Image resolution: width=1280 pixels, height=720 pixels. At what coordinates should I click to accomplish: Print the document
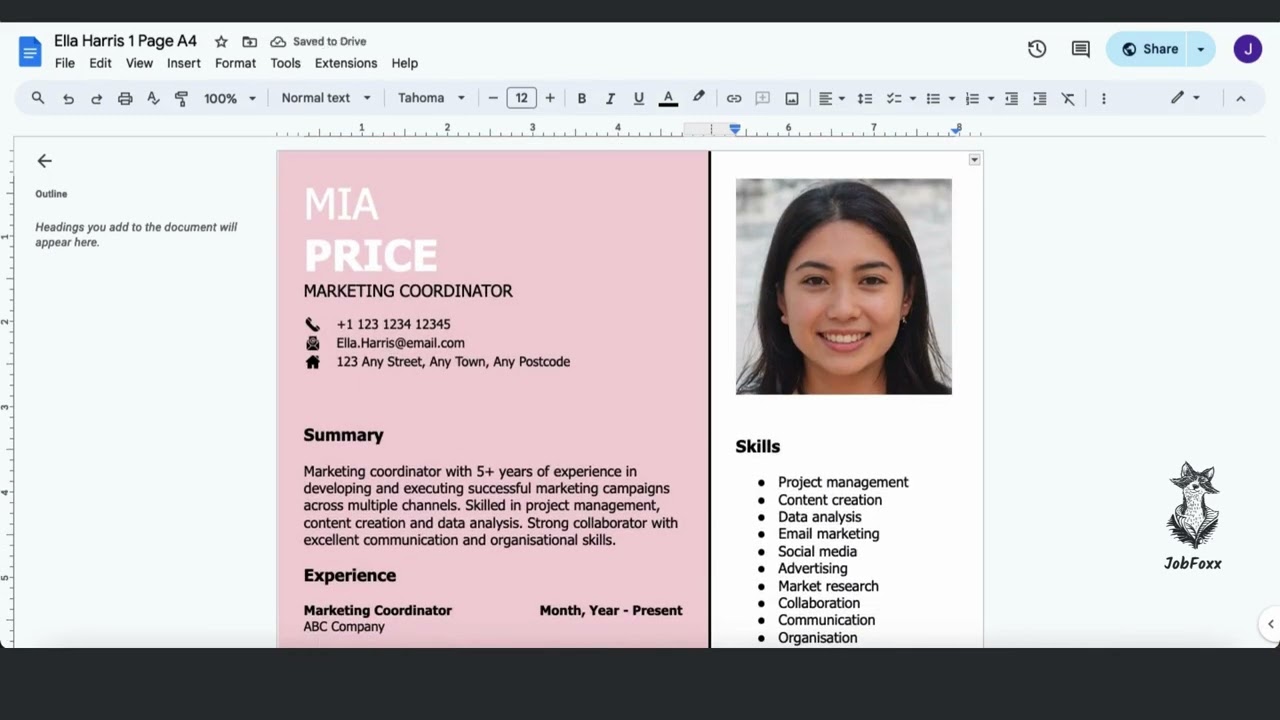125,98
